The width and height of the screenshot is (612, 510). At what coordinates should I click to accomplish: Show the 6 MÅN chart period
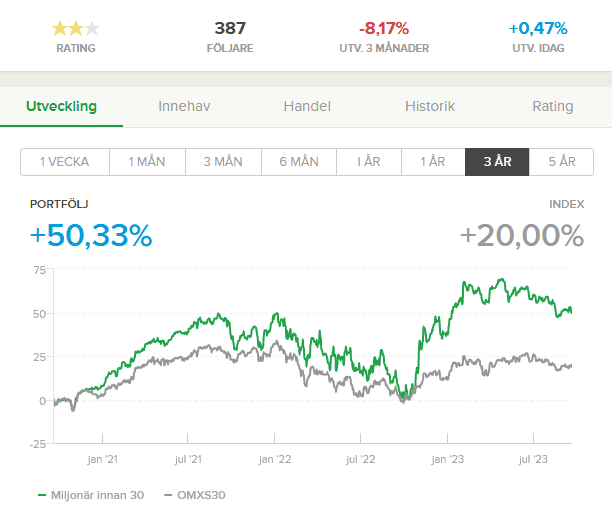point(297,162)
